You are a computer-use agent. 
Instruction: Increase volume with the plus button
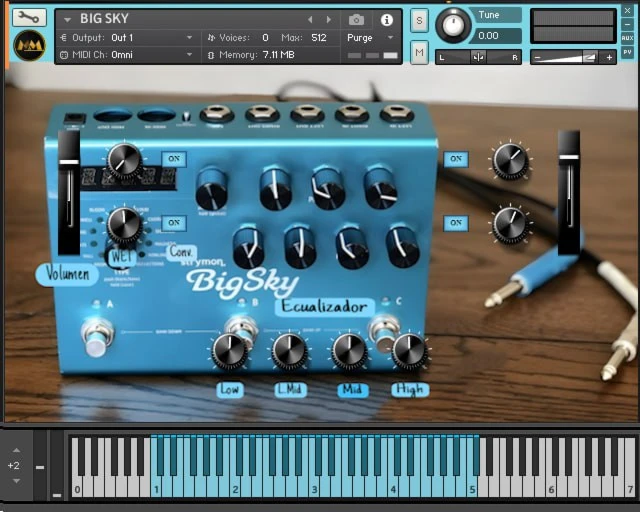click(609, 58)
